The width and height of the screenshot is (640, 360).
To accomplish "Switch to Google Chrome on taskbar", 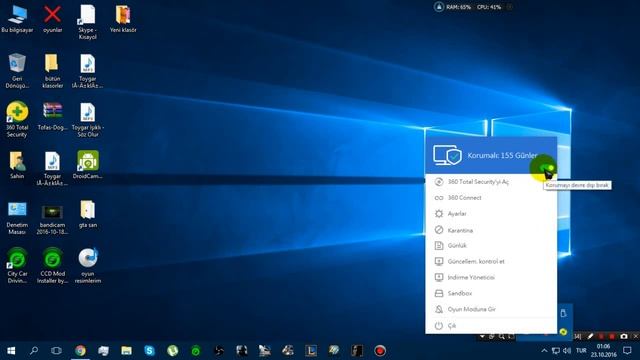I will click(x=80, y=351).
